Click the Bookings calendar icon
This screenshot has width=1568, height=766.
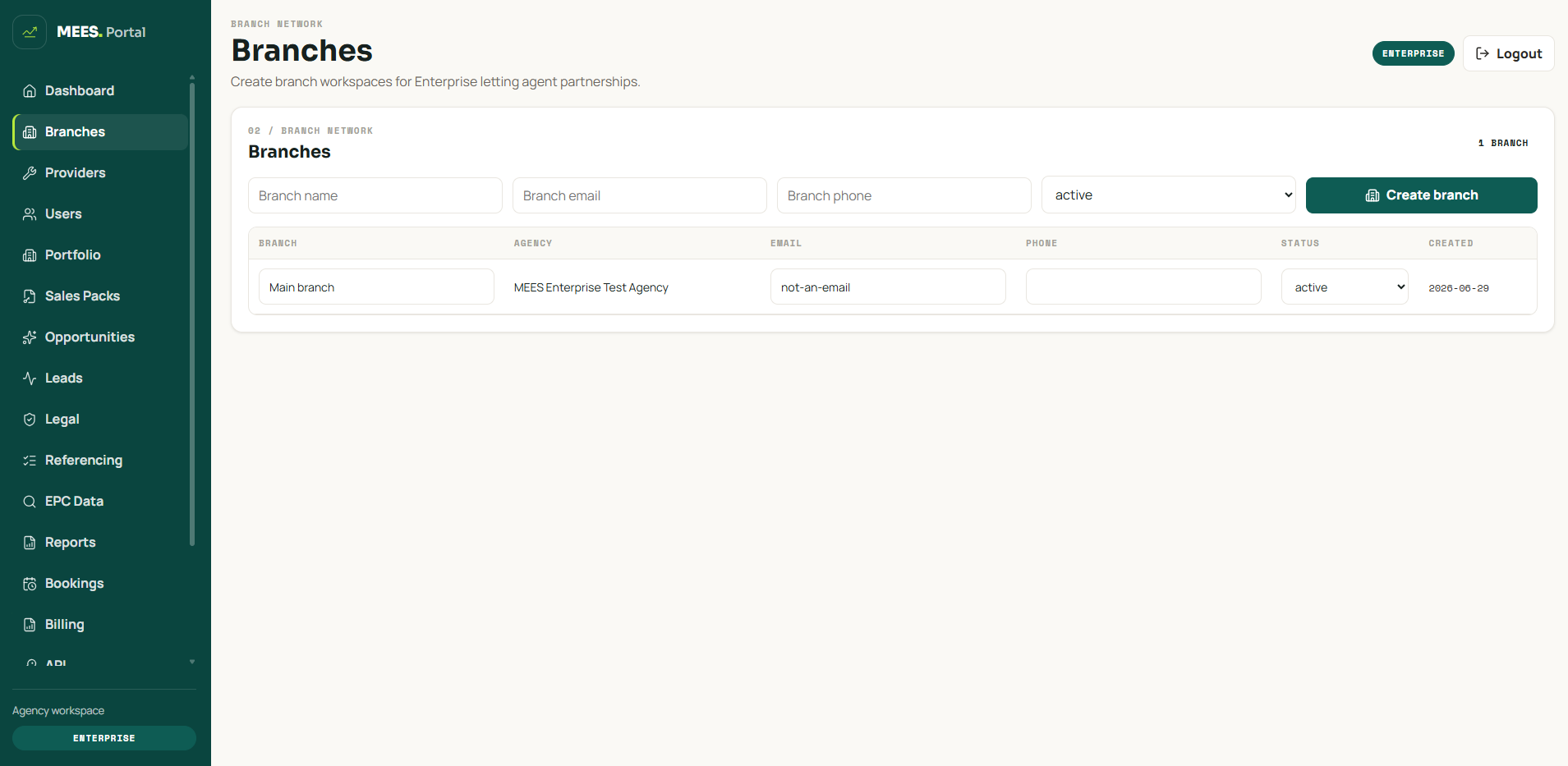[30, 584]
